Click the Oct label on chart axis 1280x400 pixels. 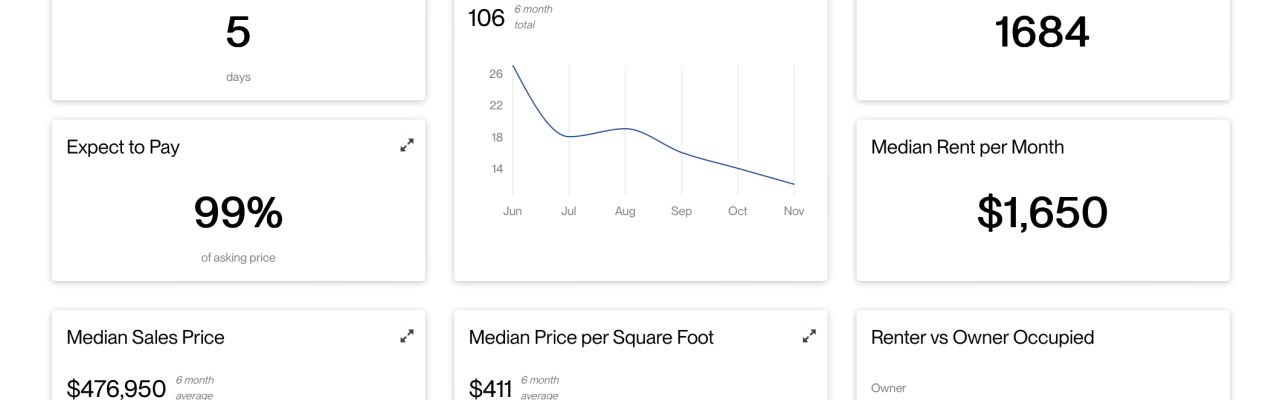click(x=738, y=211)
